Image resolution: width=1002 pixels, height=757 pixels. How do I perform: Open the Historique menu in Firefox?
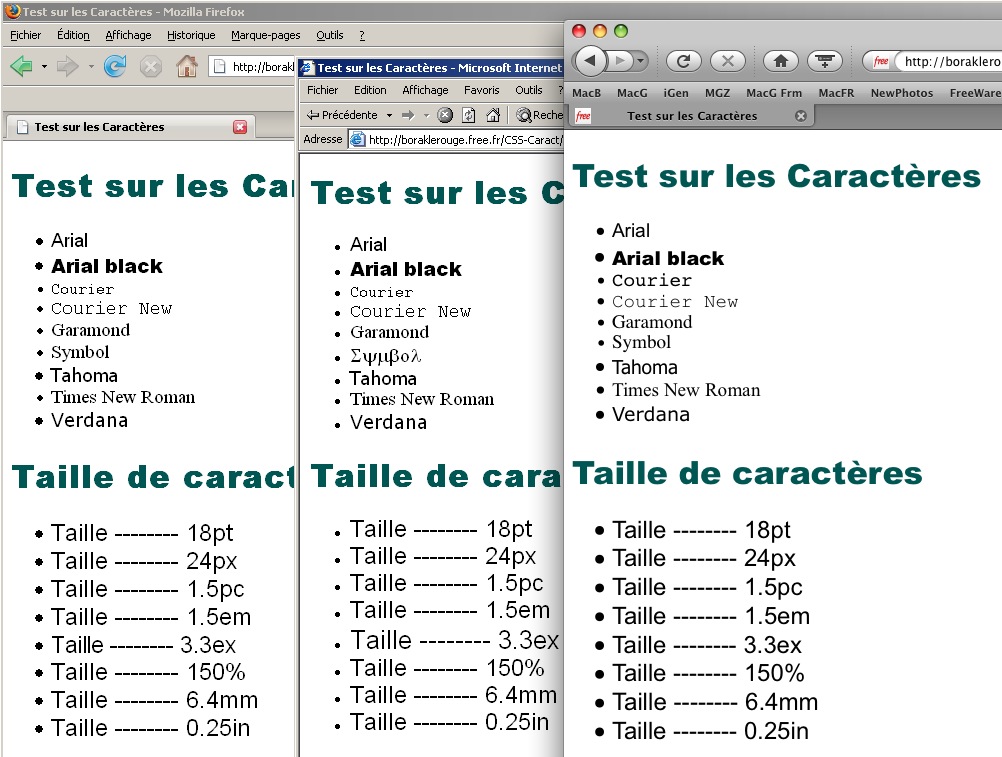pos(191,35)
